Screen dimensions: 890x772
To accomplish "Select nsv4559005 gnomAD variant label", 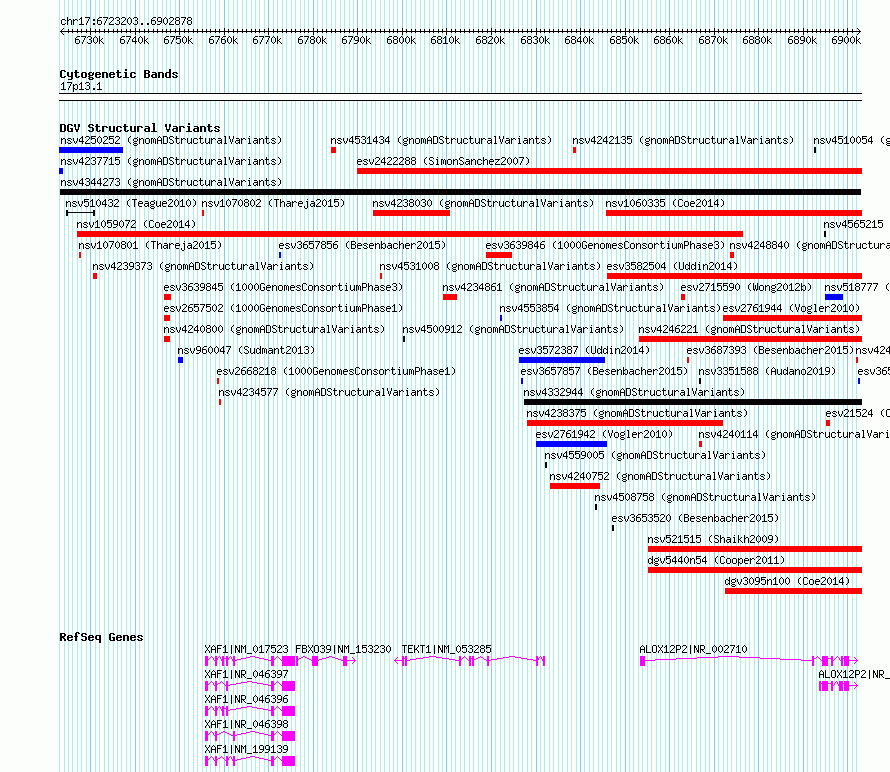I will pyautogui.click(x=655, y=455).
